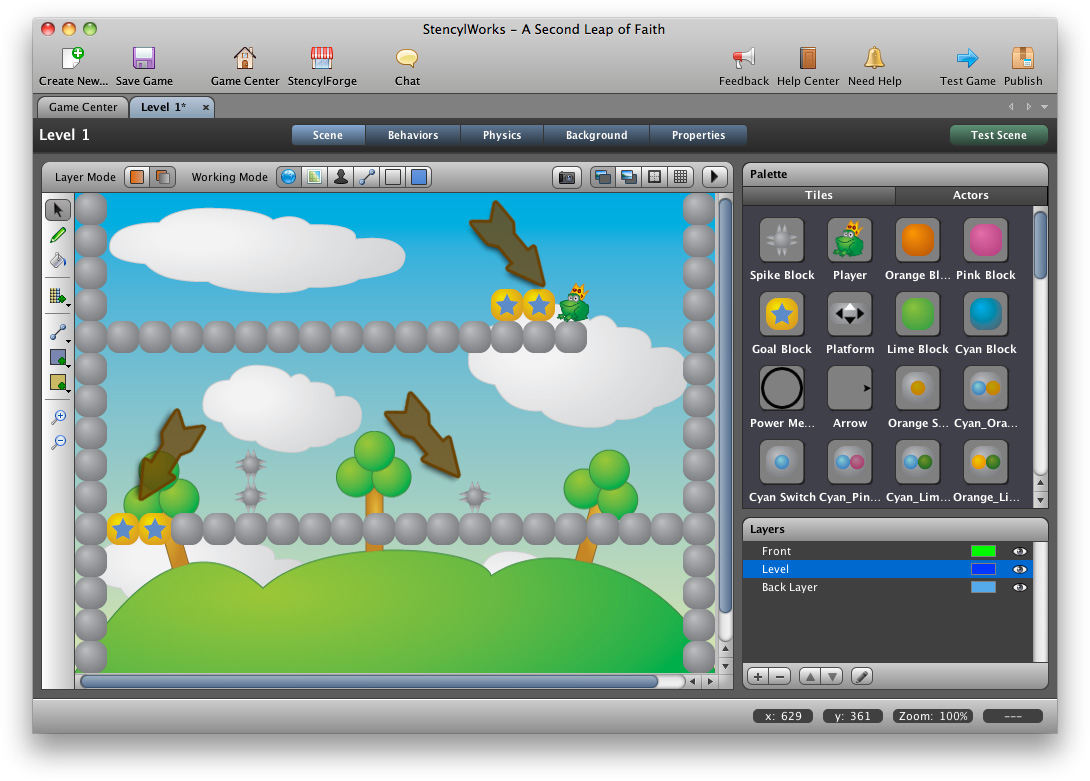Select the Fill bucket tool
Image resolution: width=1090 pixels, height=781 pixels.
coord(57,260)
